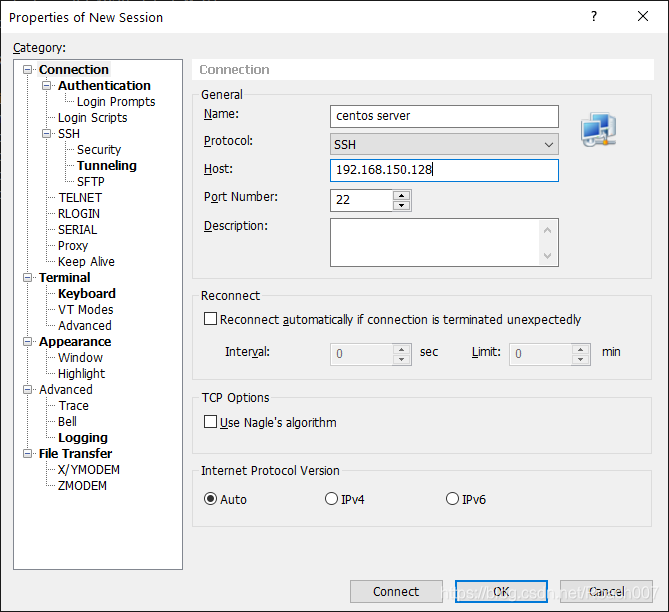Screen dimensions: 669x612
Task: Select Login Prompts in tree
Action: tap(116, 102)
